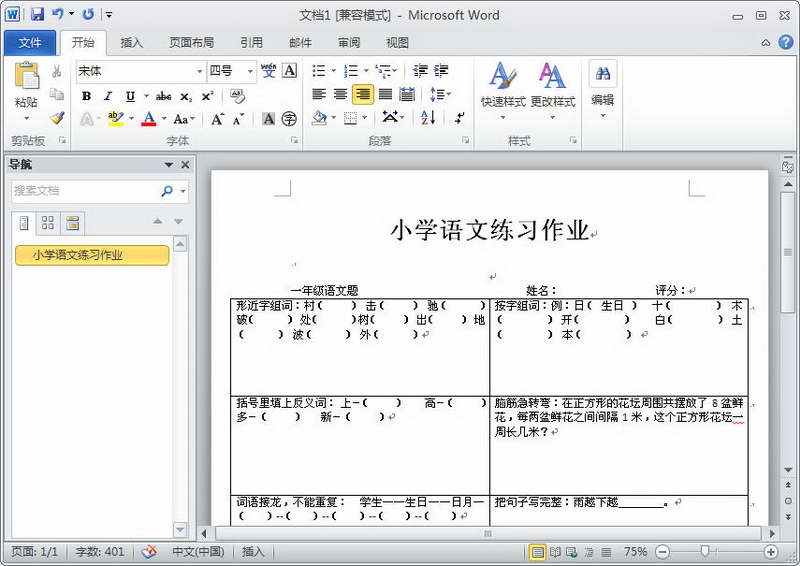Toggle Bold formatting
Screen dimensions: 800x566
86,96
